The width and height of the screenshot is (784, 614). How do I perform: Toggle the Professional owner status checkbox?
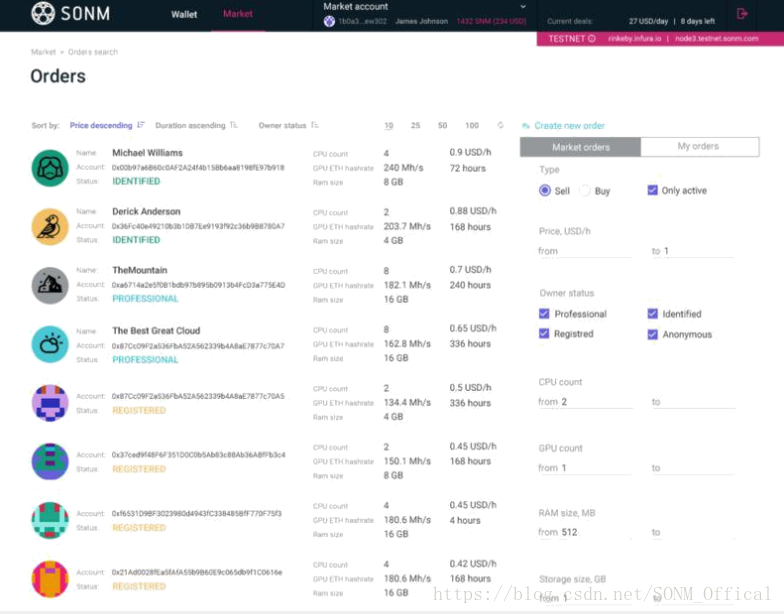(544, 314)
